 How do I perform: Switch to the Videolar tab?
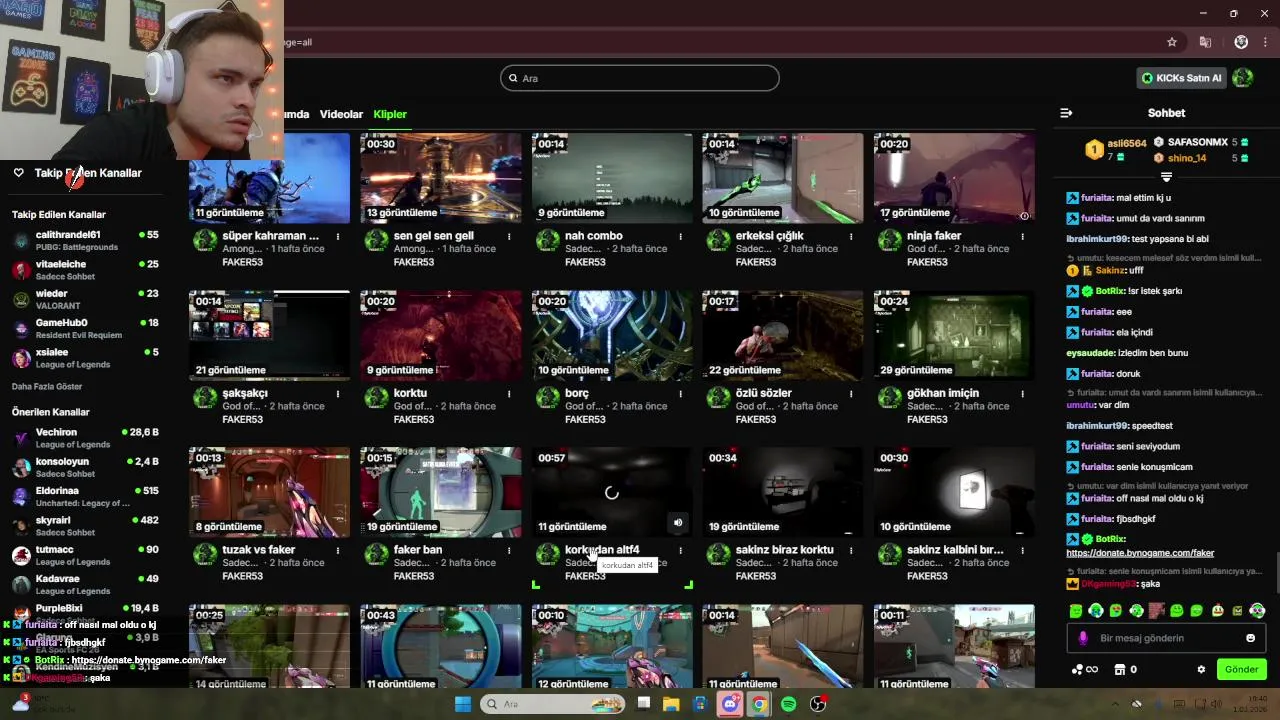tap(341, 114)
